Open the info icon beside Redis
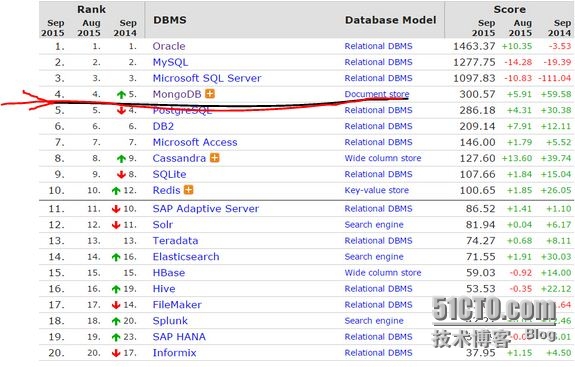Viewport: 575px width, 367px height. 188,190
